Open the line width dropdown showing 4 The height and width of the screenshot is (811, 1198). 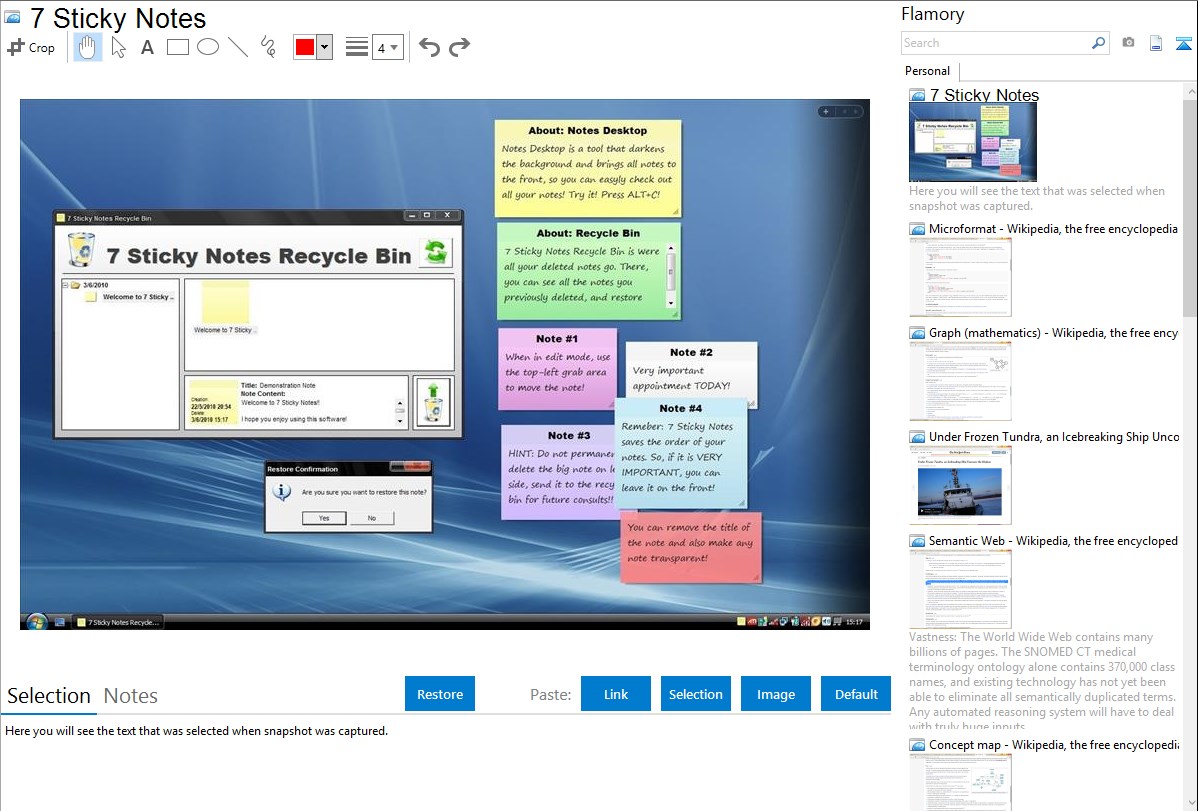(x=387, y=48)
